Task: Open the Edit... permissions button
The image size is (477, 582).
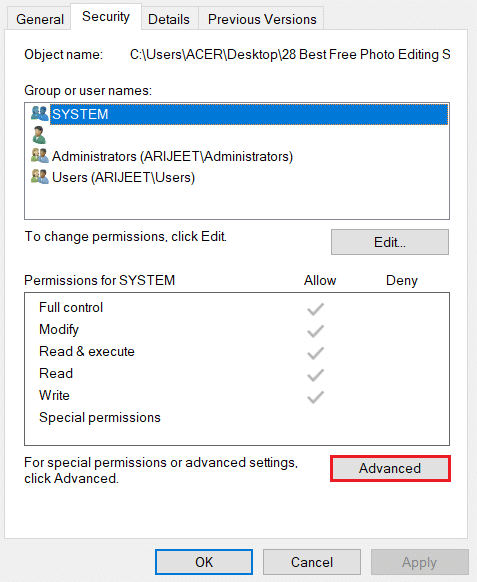Action: (390, 242)
